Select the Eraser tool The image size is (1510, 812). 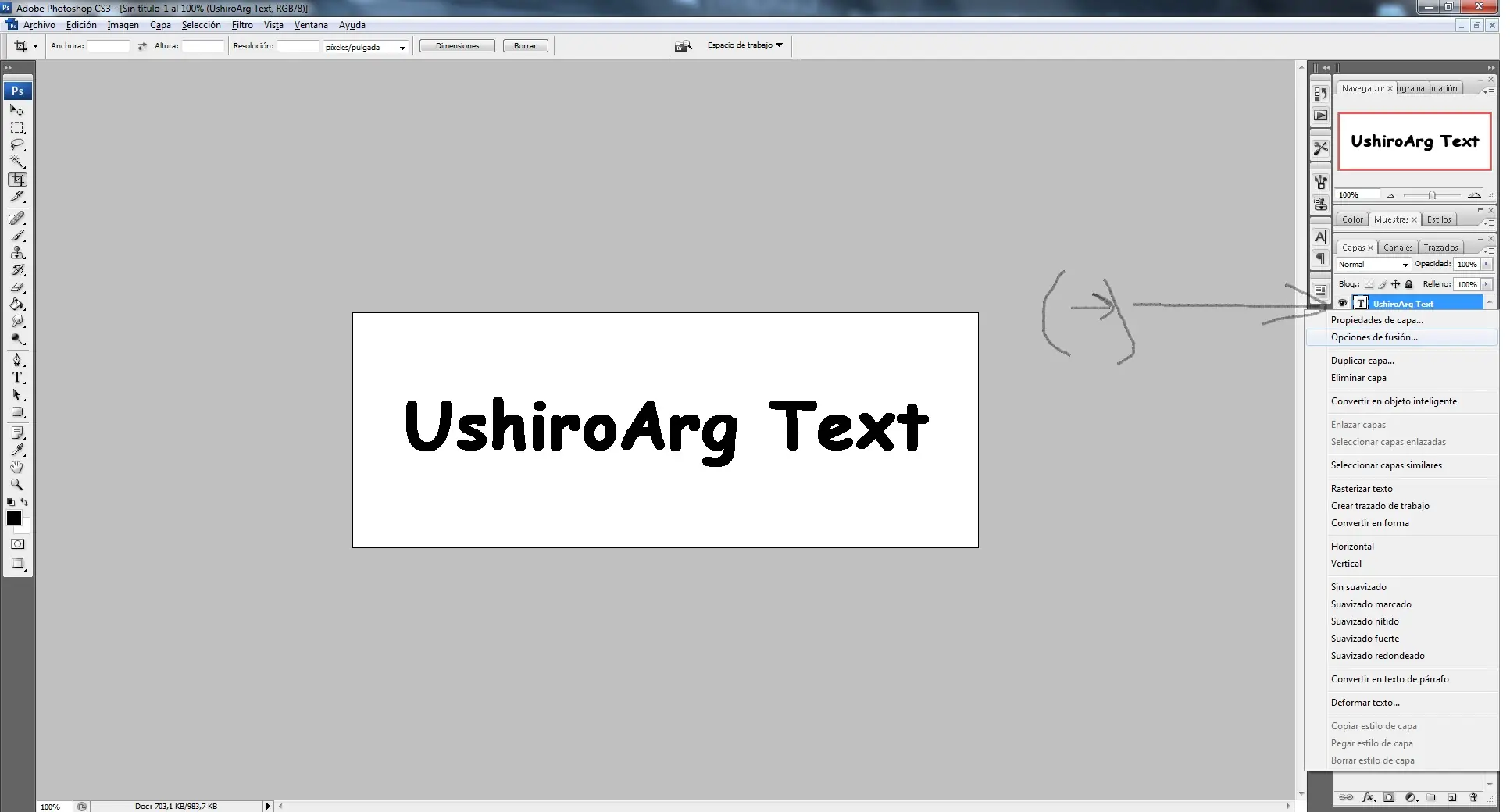click(x=17, y=287)
